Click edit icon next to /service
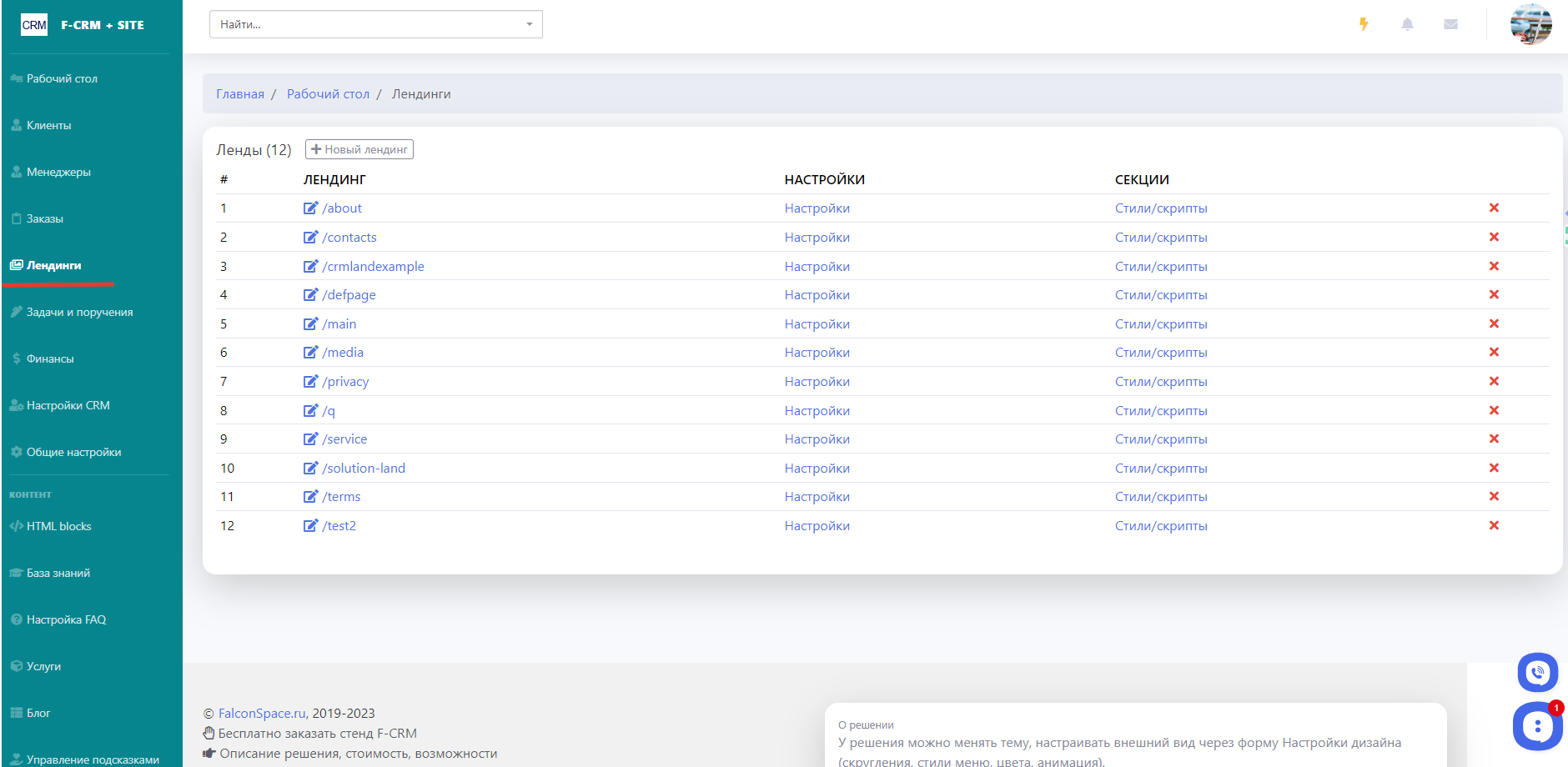The height and width of the screenshot is (767, 1568). coord(310,439)
